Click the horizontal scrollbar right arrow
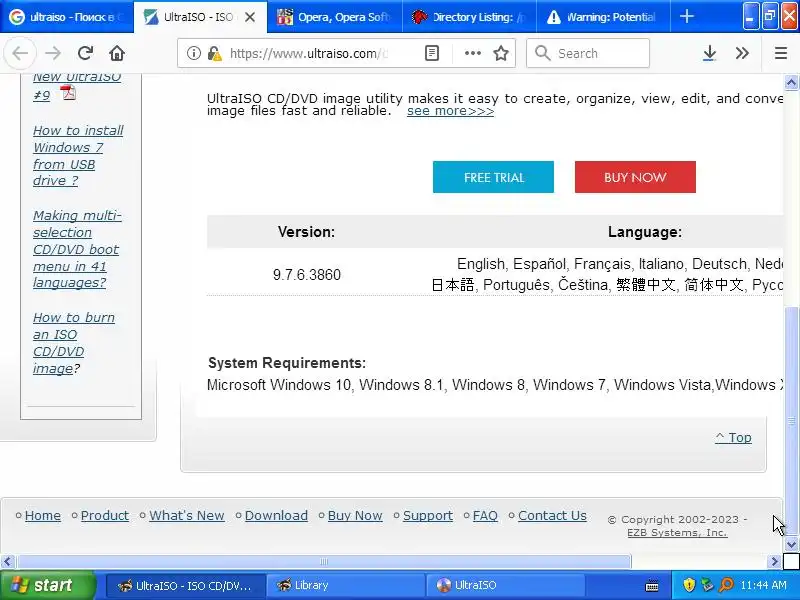800x600 pixels. (774, 562)
